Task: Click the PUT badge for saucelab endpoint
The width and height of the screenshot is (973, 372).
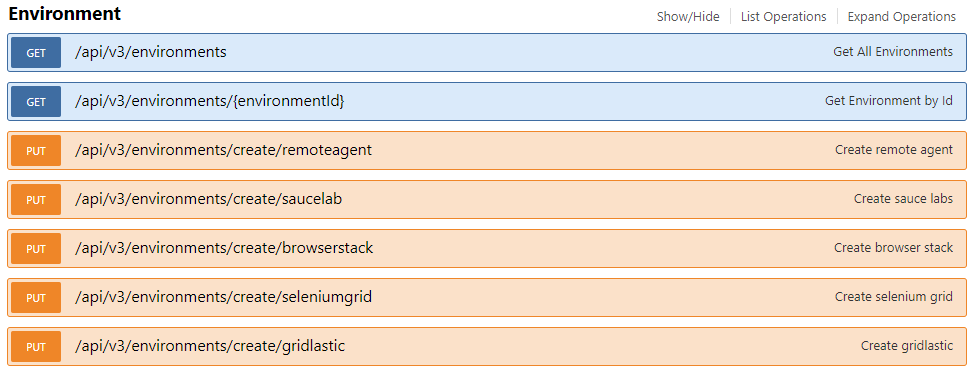Action: pos(36,200)
